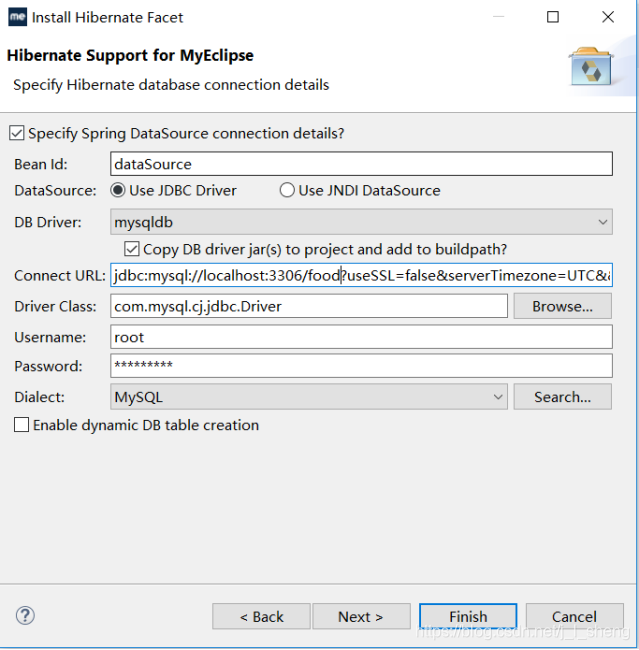Click the 'Dialect:' label
Image resolution: width=639 pixels, height=650 pixels.
click(x=39, y=397)
